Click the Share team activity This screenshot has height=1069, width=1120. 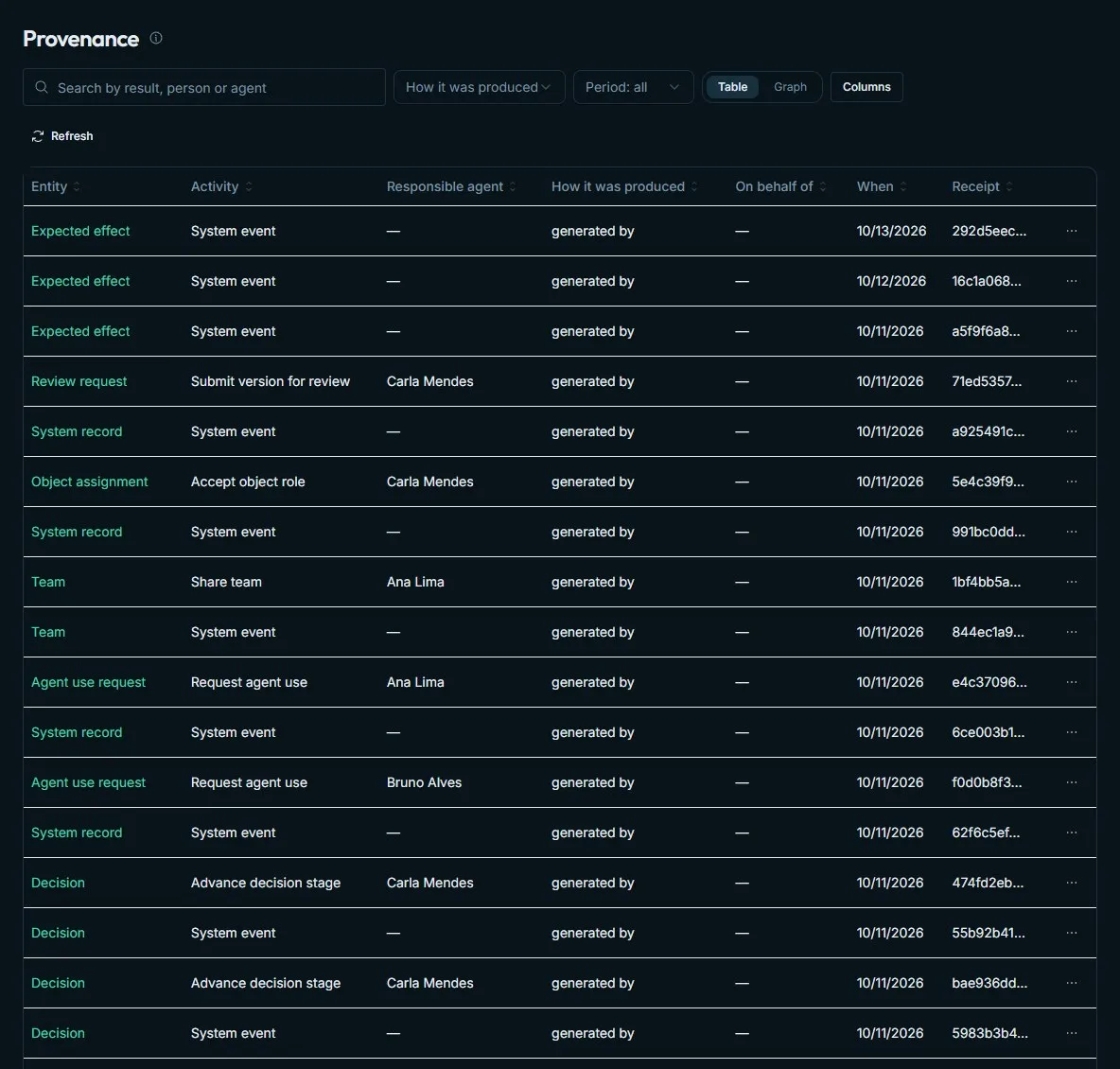[226, 582]
